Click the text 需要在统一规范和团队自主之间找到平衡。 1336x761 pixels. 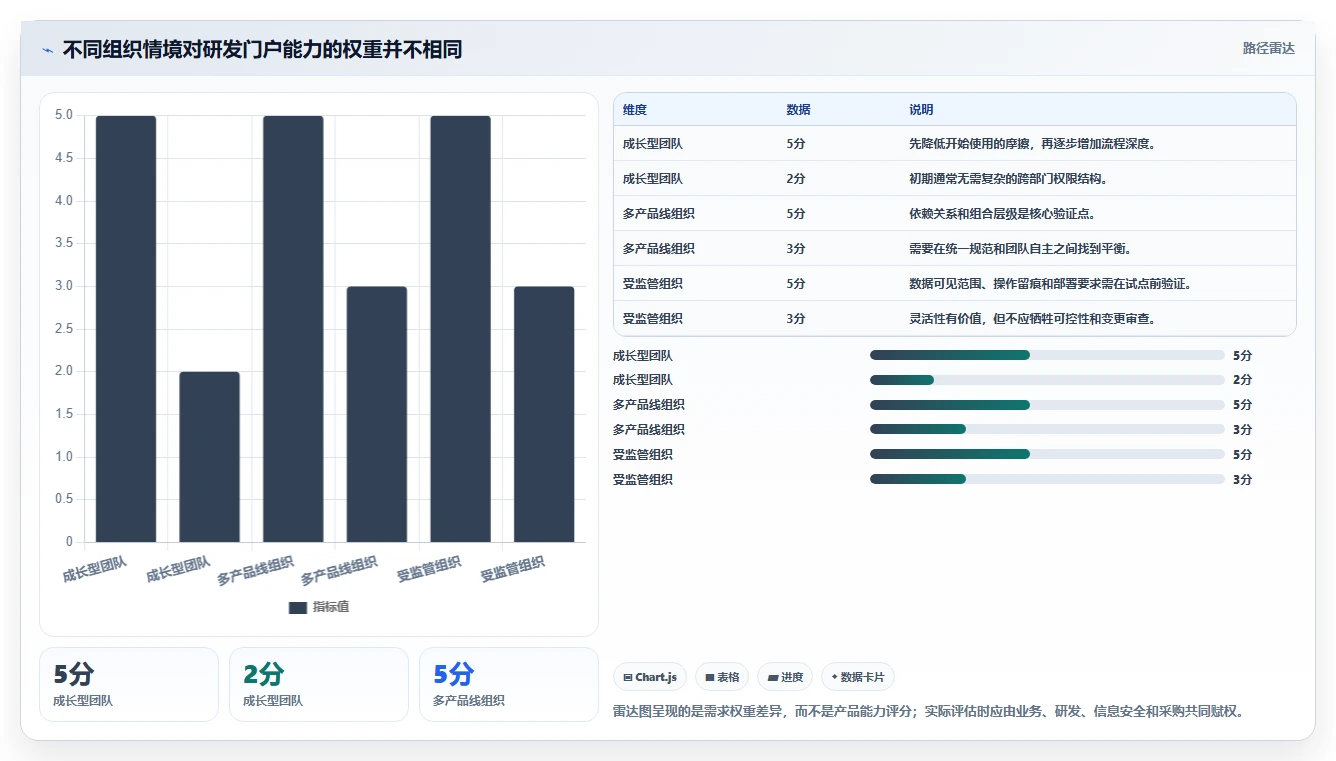coord(1020,249)
